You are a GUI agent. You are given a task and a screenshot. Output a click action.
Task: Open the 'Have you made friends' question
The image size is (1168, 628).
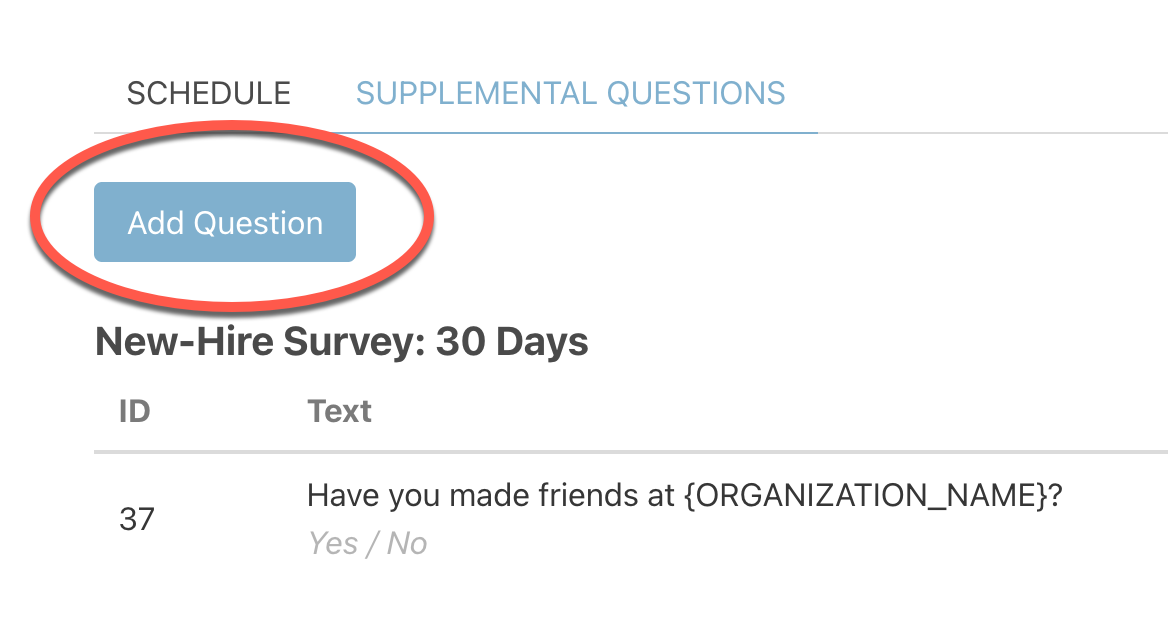tap(685, 495)
